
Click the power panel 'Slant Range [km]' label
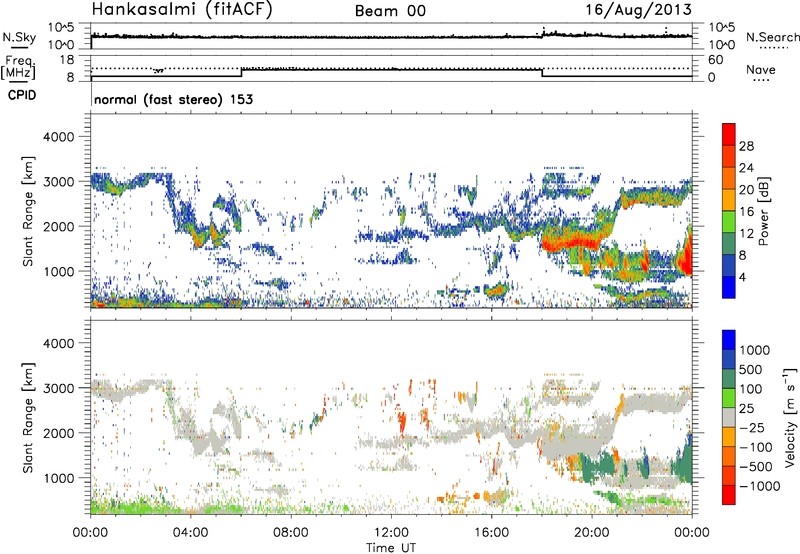pos(28,211)
